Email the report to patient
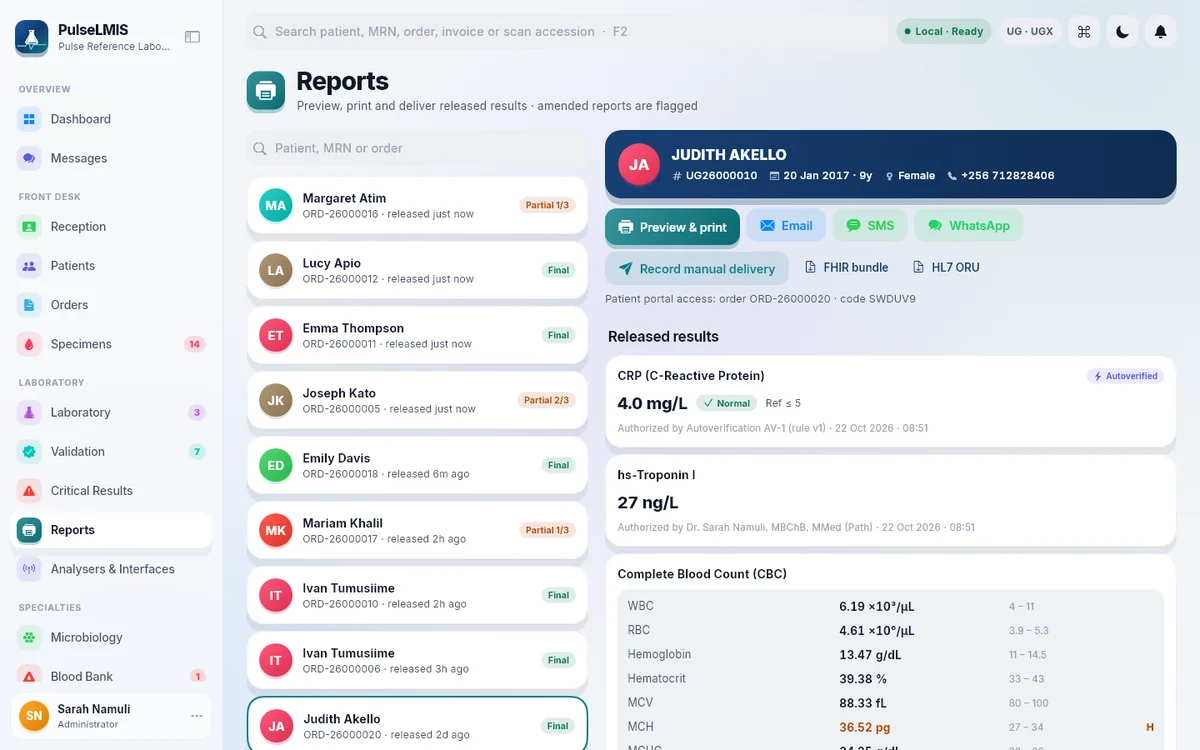Viewport: 1200px width, 750px height. (786, 226)
